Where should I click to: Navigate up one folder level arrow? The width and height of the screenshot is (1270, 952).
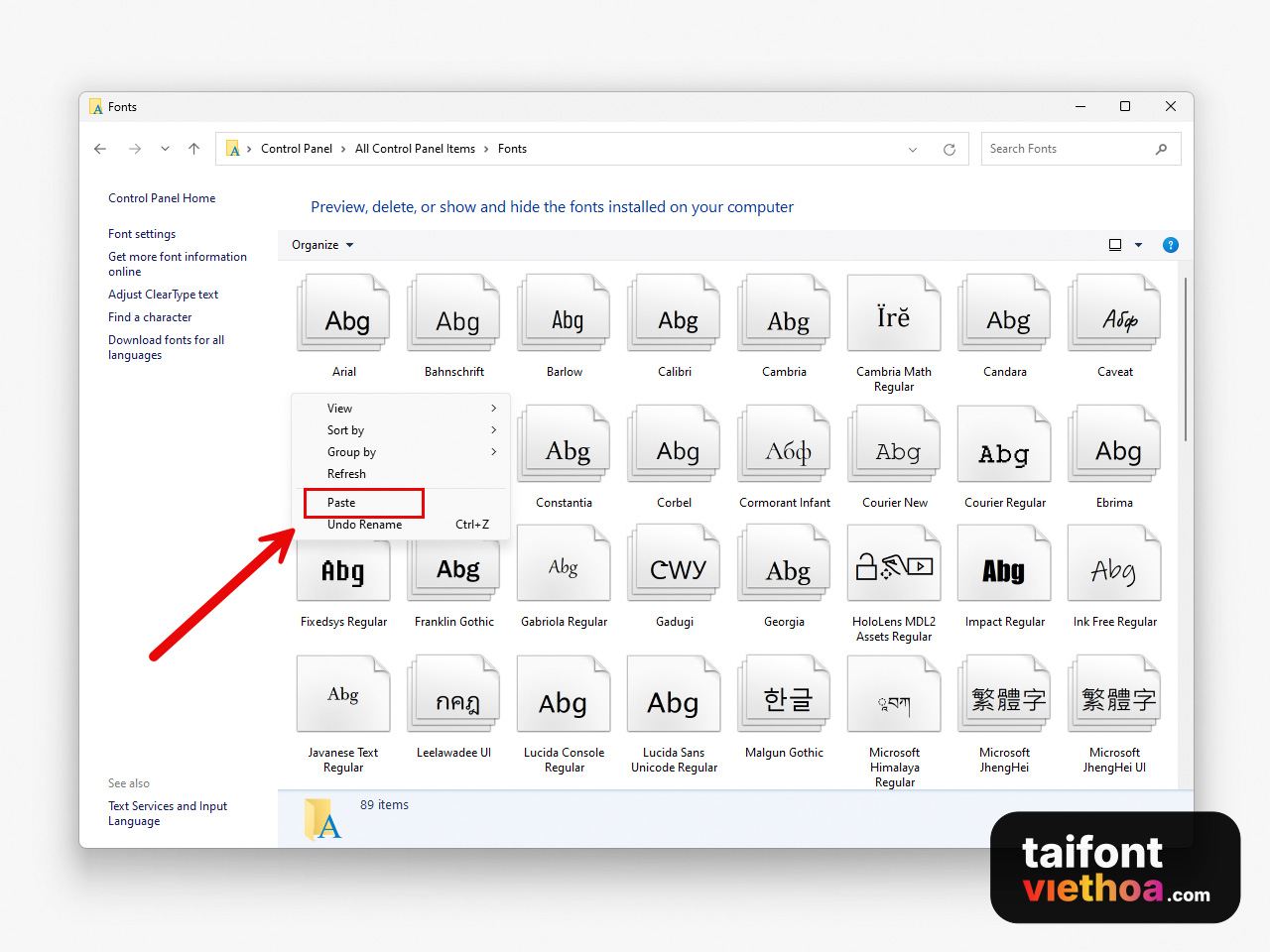(193, 149)
